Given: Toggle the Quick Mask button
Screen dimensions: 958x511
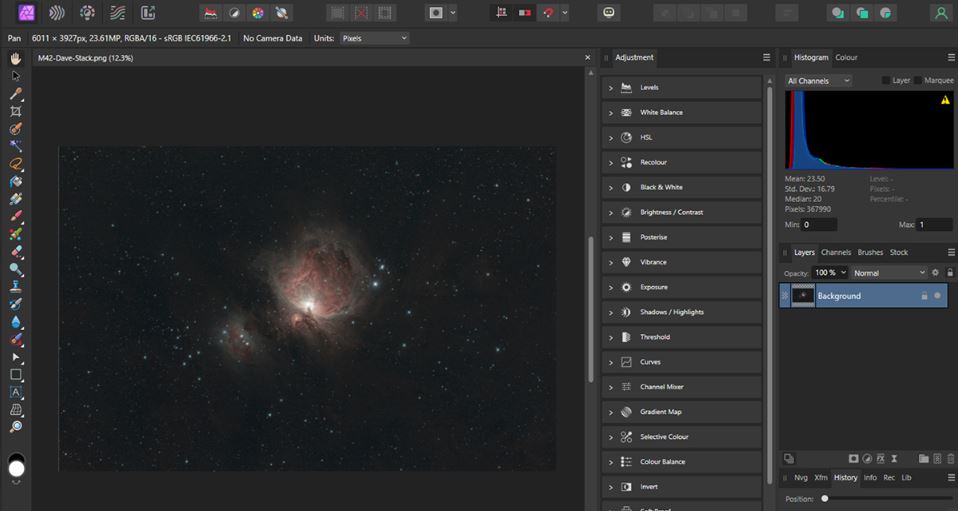Looking at the screenshot, I should click(x=436, y=13).
